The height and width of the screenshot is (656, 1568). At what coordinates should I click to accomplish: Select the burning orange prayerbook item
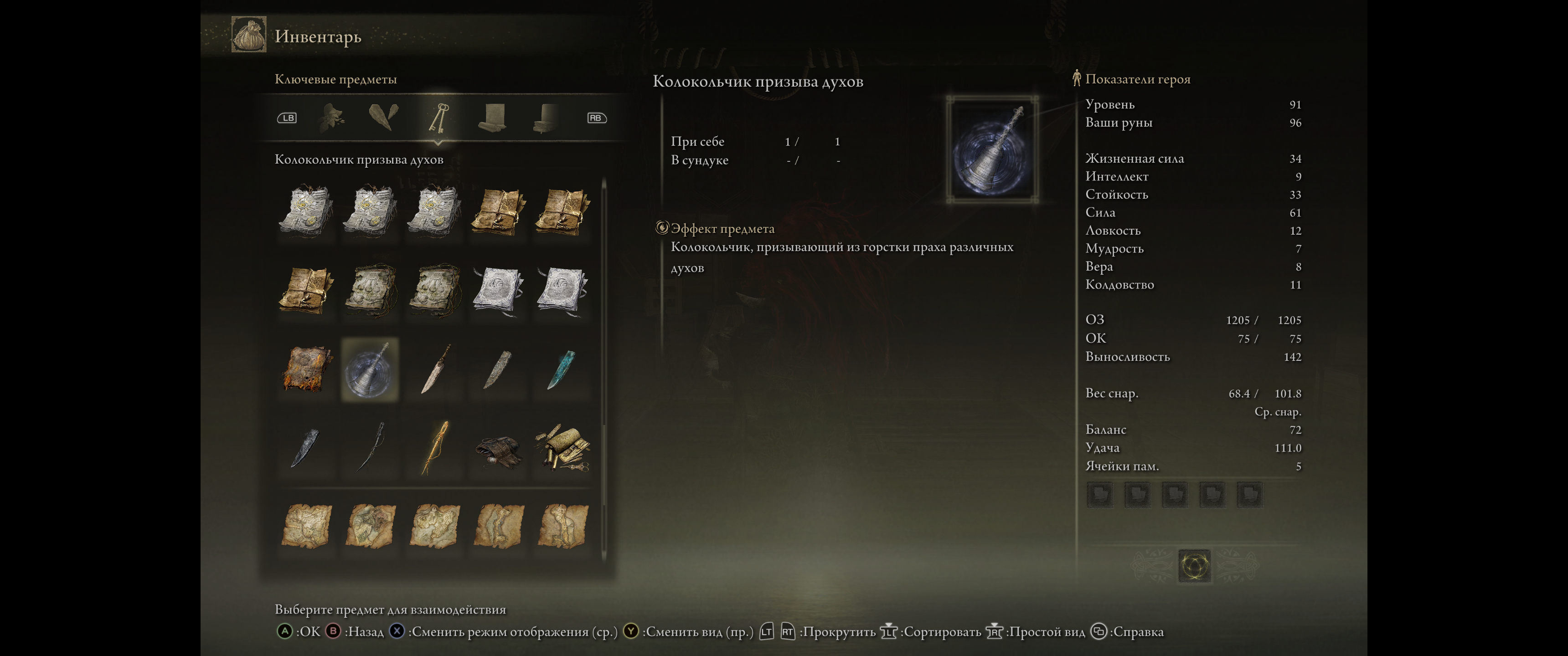point(306,370)
